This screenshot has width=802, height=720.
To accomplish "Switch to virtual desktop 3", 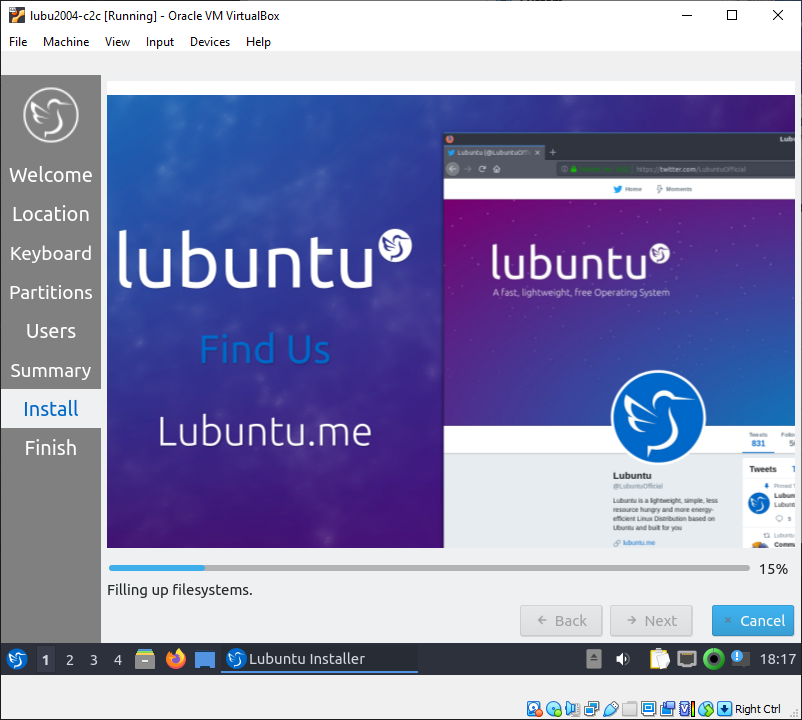I will click(94, 659).
